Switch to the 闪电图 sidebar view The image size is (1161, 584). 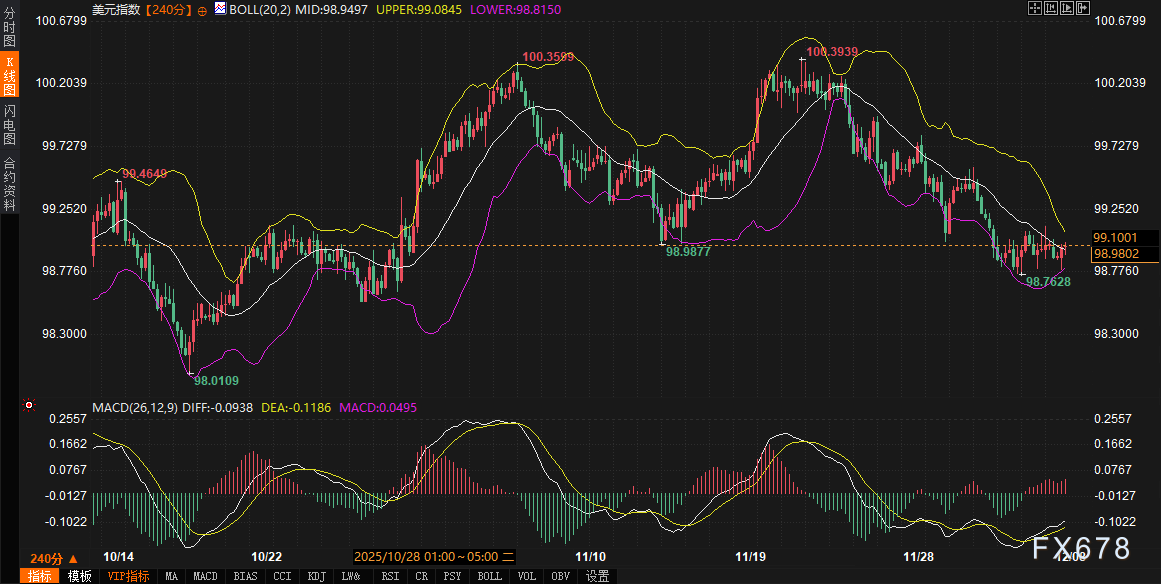[x=9, y=124]
